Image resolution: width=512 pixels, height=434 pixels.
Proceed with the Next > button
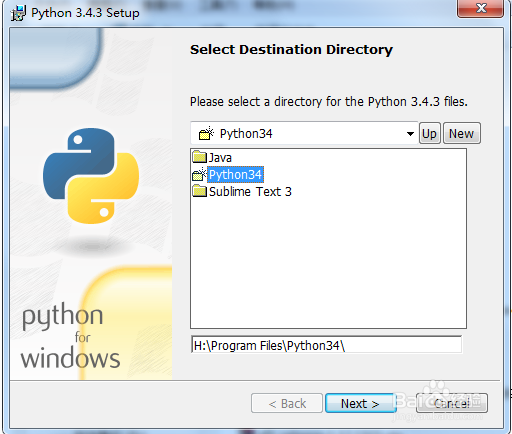coord(360,403)
